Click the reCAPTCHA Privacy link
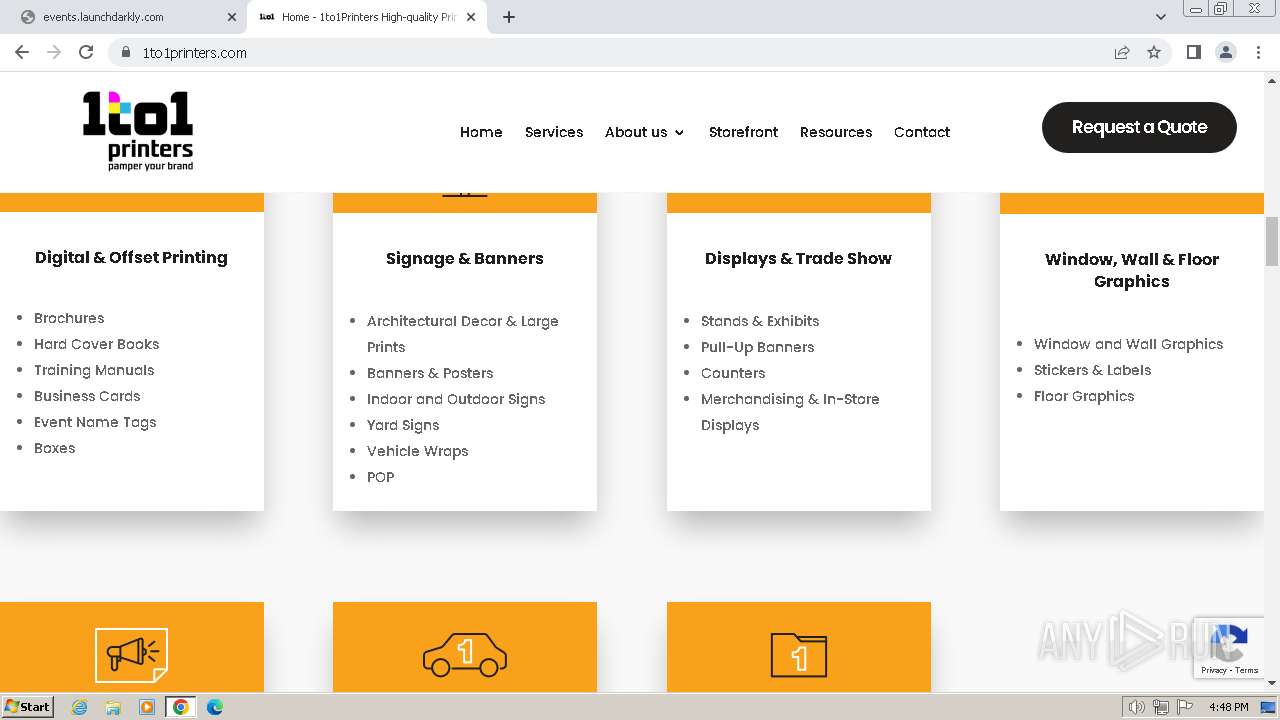Image resolution: width=1280 pixels, height=720 pixels. [1214, 670]
